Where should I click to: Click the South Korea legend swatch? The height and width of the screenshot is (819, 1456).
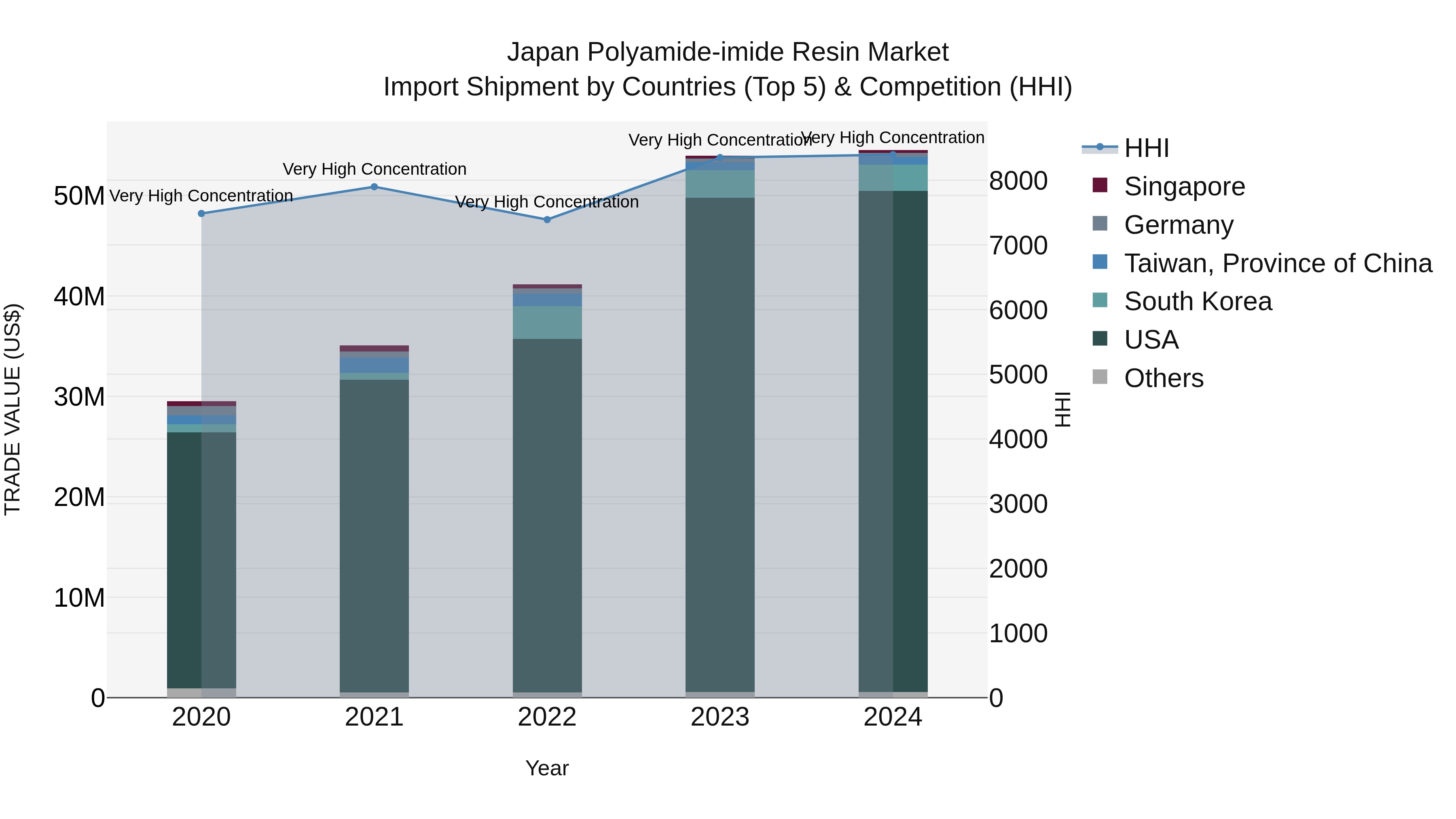click(x=1100, y=300)
